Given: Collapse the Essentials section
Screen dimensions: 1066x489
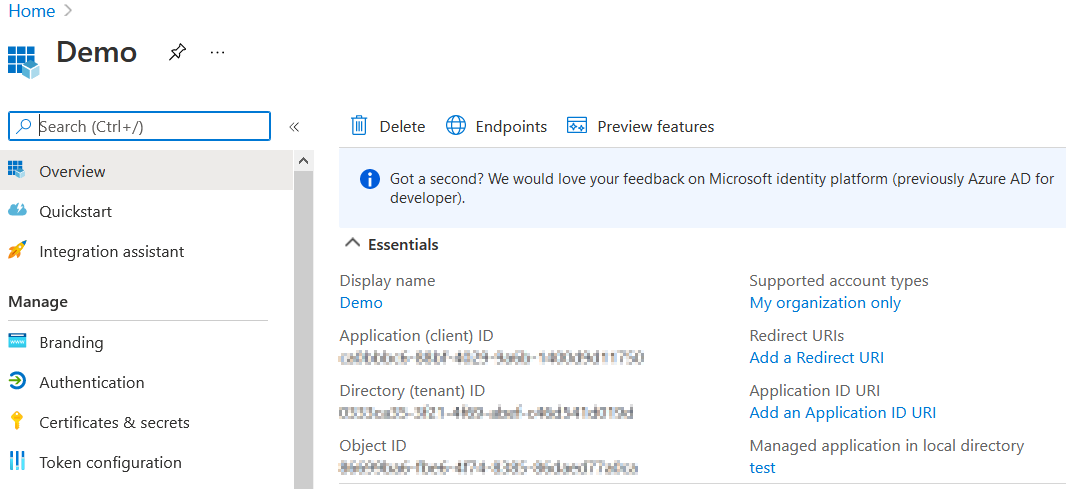Looking at the screenshot, I should pos(351,244).
